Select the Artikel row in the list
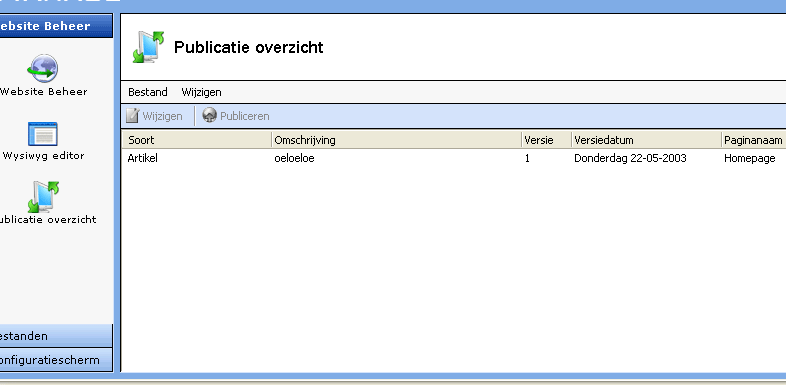Screen dimensions: 786x385 coord(454,158)
